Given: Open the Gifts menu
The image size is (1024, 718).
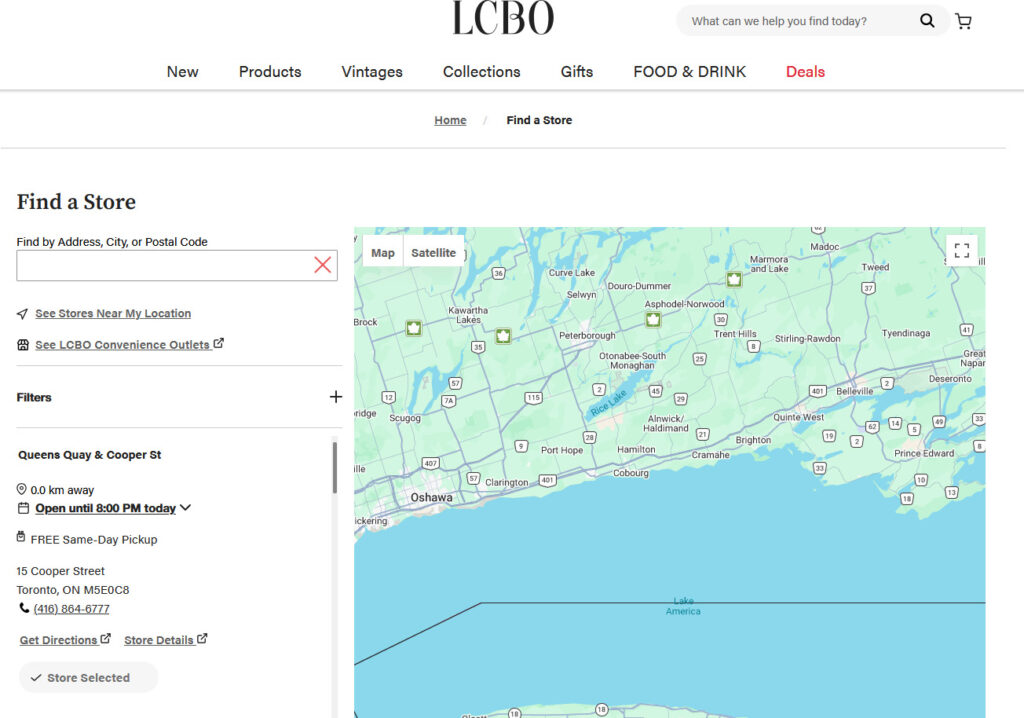Looking at the screenshot, I should [577, 72].
